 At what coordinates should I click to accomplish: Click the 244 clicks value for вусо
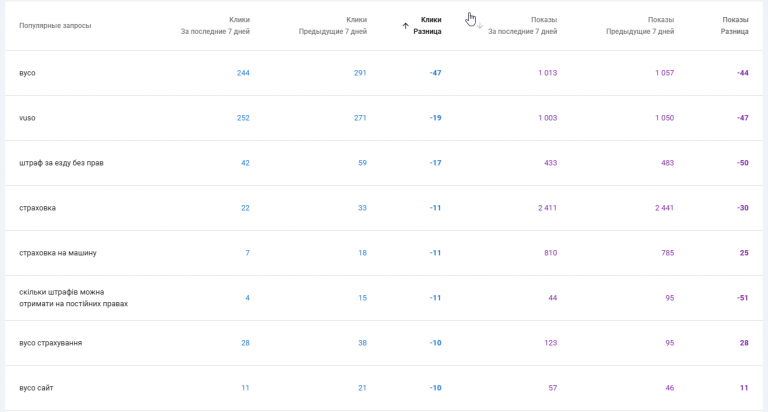[x=243, y=73]
